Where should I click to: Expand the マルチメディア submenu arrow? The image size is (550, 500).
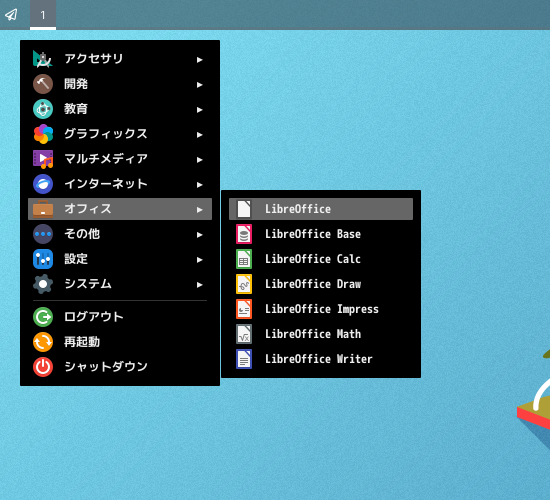pyautogui.click(x=200, y=160)
